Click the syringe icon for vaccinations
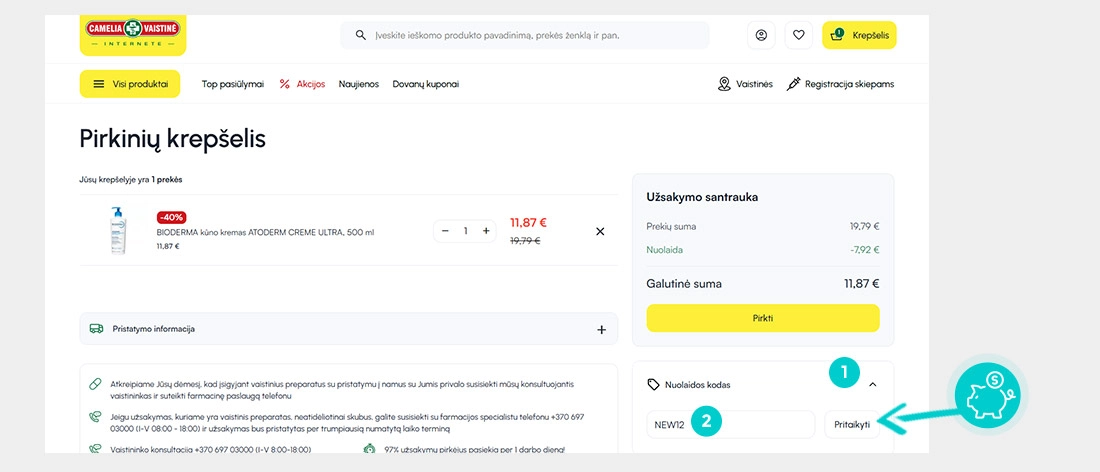Screen dimensions: 1100x472 pyautogui.click(x=793, y=84)
